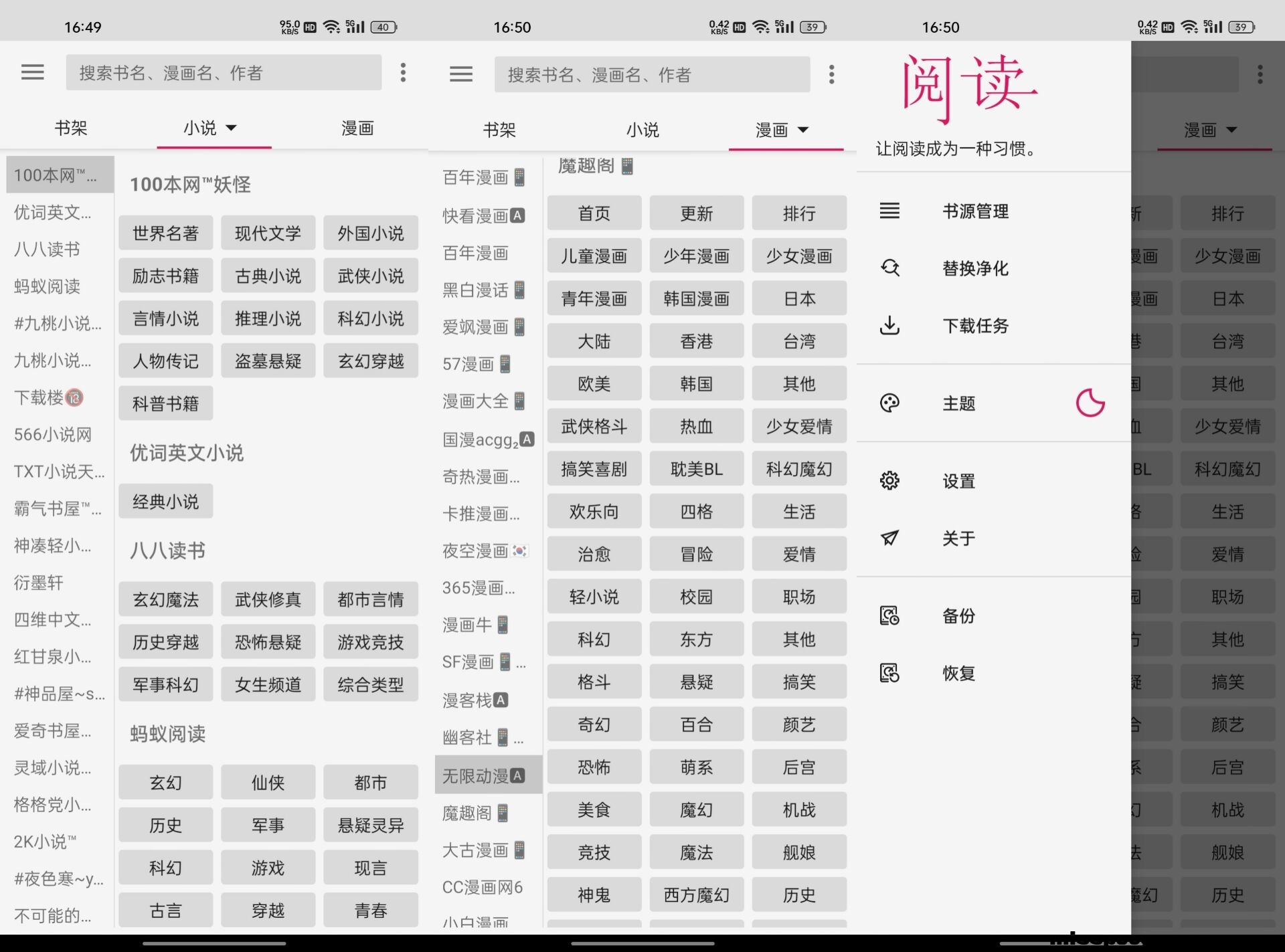Select 首页 button in 魔趣阁 section
Image resolution: width=1285 pixels, height=952 pixels.
[x=594, y=213]
